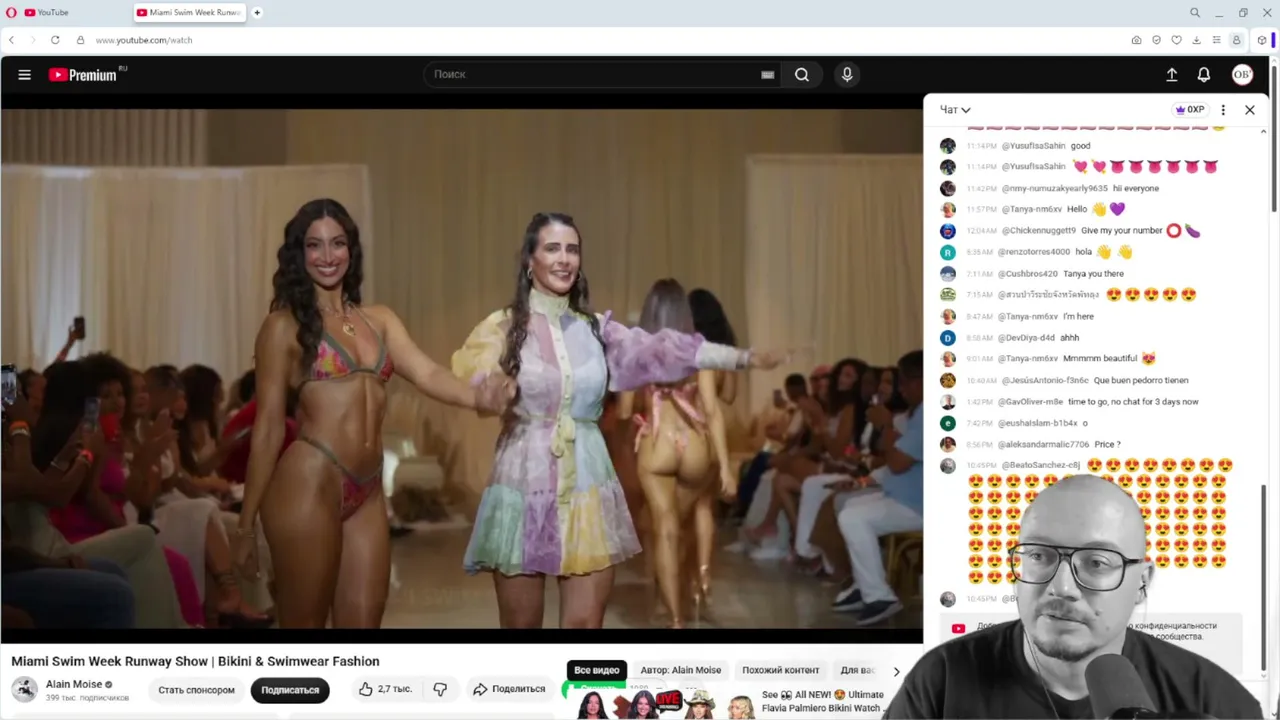Viewport: 1280px width, 720px height.
Task: Subscribe with the Подписаться button
Action: point(290,690)
